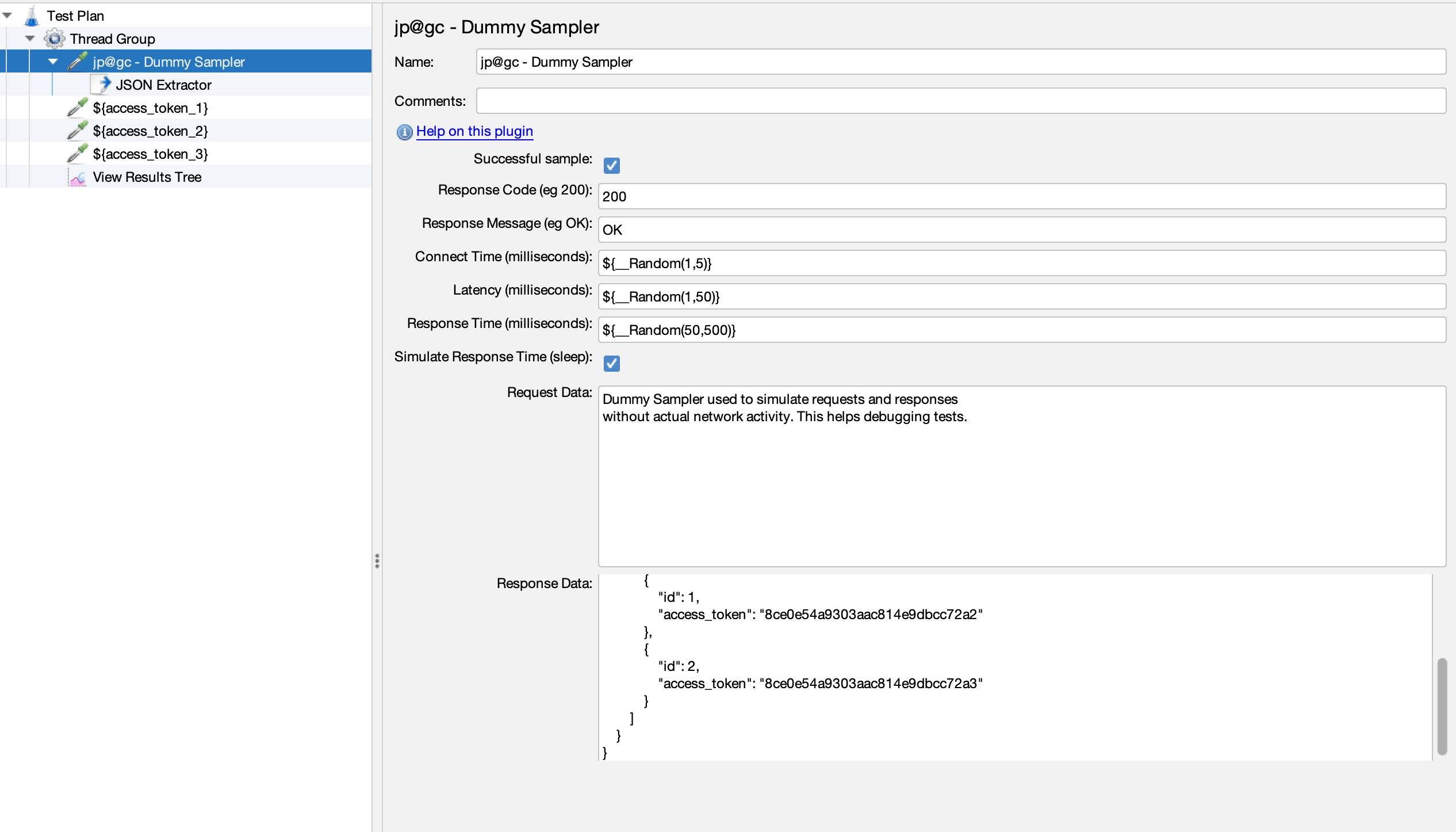1456x832 pixels.
Task: Uncheck the Successful sample checkbox
Action: pyautogui.click(x=611, y=166)
